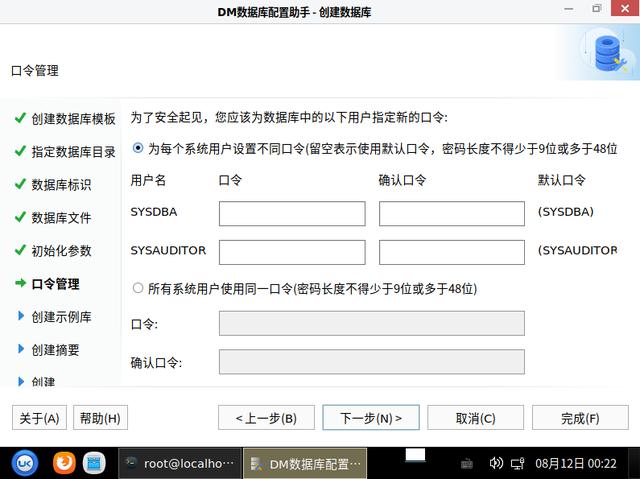Click the 完成(F) finish button

click(x=580, y=418)
